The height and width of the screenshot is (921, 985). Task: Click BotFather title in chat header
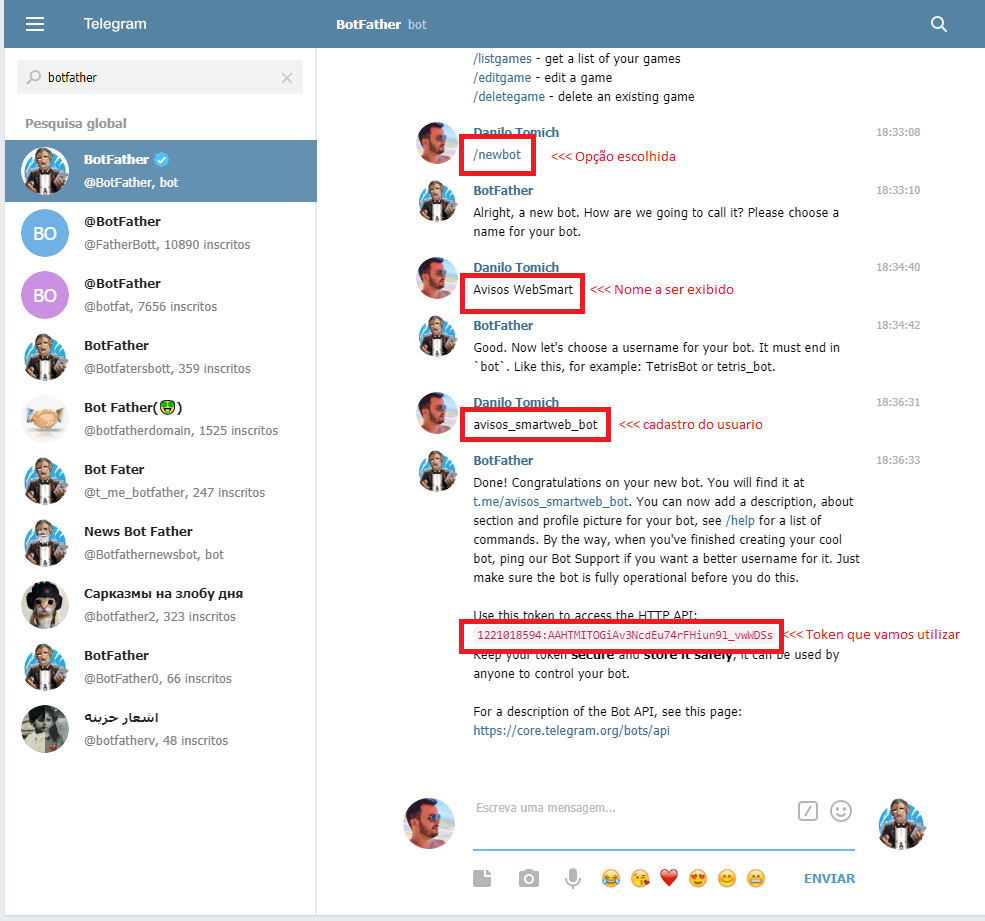368,25
